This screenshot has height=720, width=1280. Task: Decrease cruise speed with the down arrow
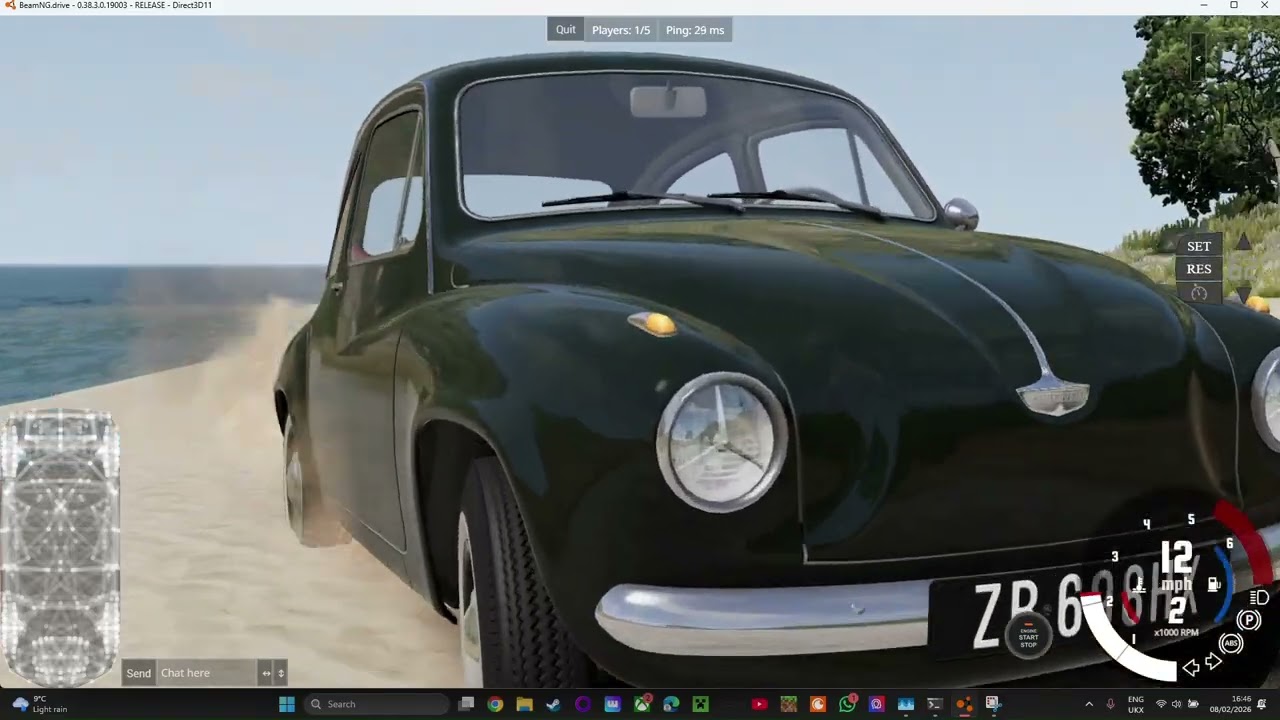1244,295
